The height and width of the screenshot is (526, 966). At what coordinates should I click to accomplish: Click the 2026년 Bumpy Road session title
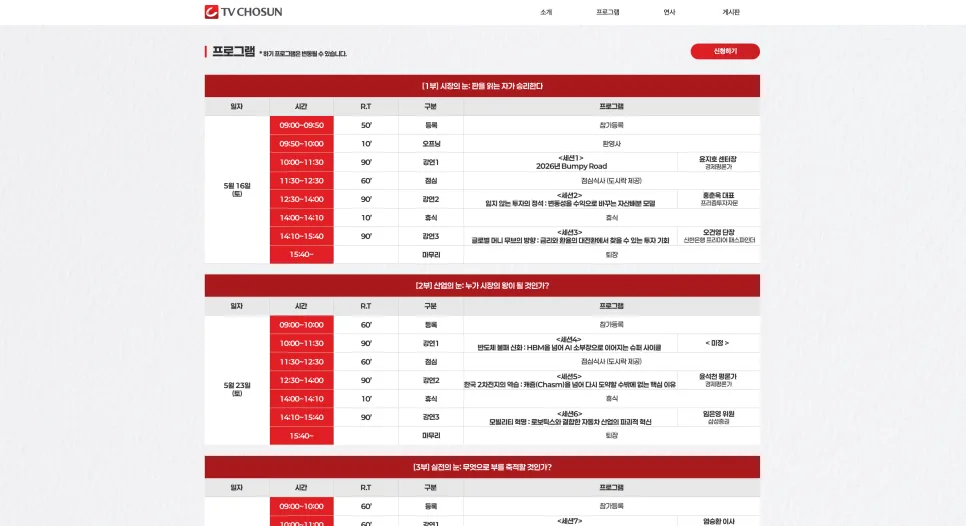tap(571, 166)
